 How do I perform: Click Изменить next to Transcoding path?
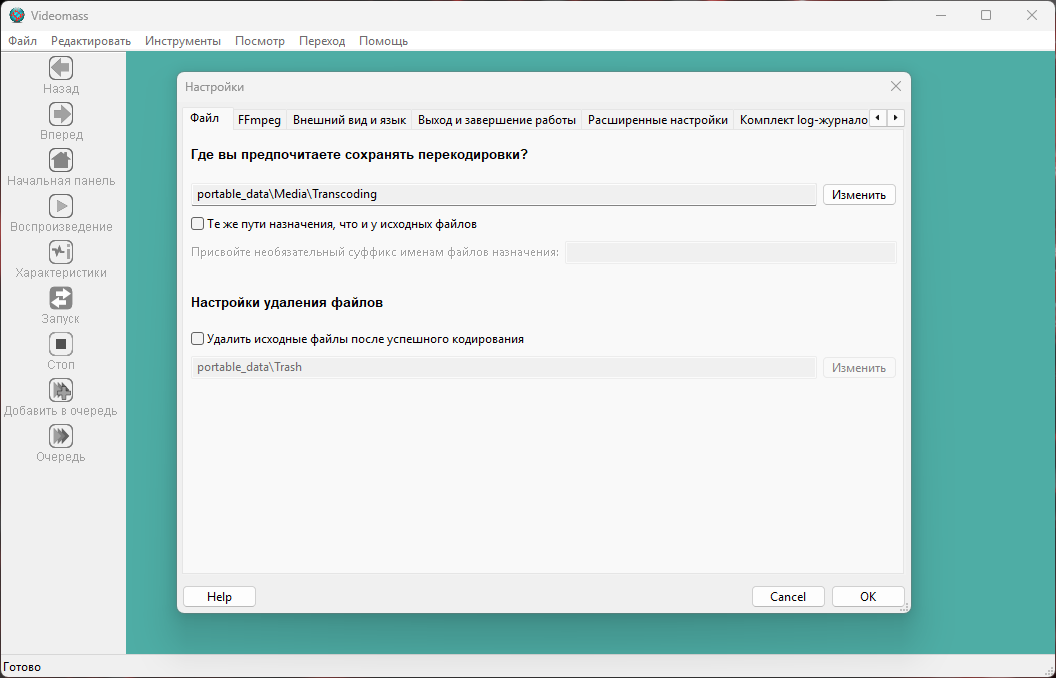pyautogui.click(x=859, y=195)
